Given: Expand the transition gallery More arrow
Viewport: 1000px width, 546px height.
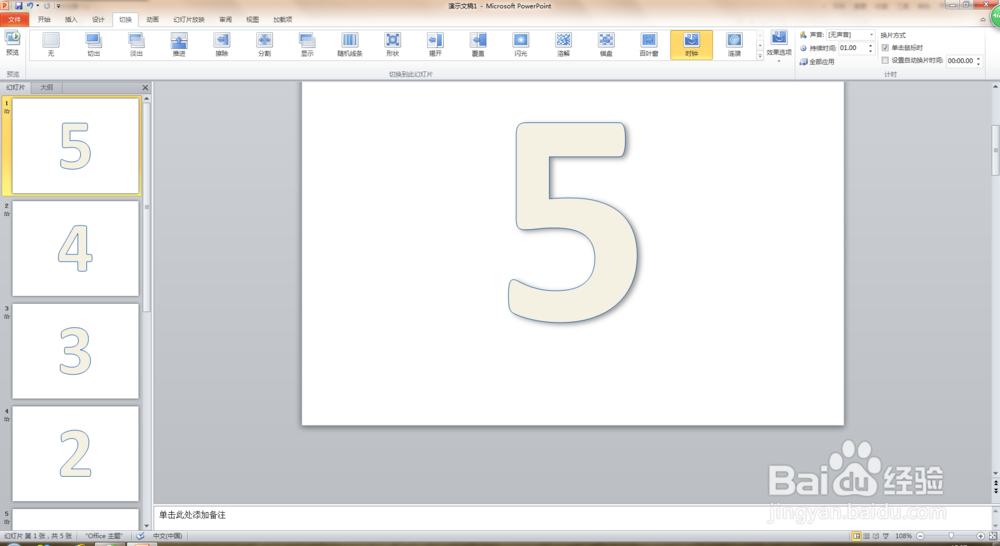Looking at the screenshot, I should [x=760, y=56].
